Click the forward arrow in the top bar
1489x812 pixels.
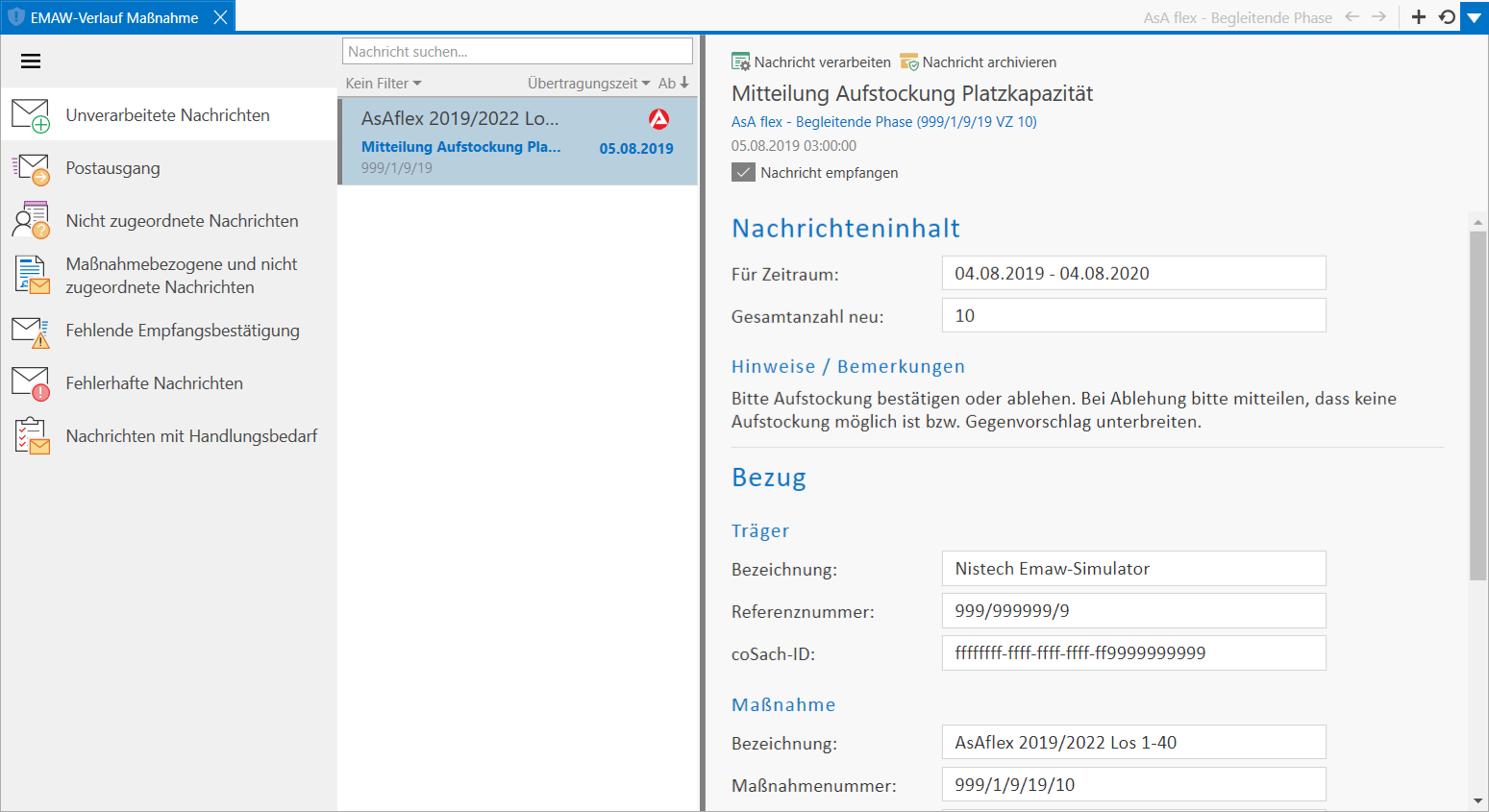pos(1379,17)
